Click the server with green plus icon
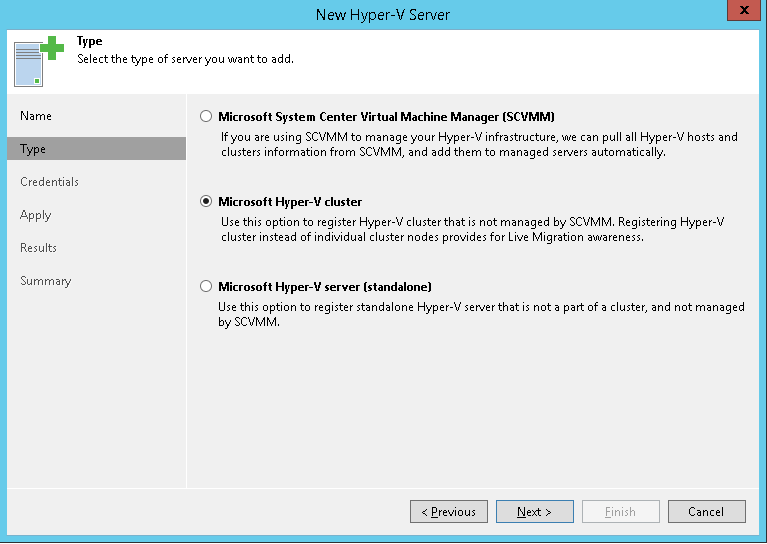The image size is (767, 544). point(39,61)
